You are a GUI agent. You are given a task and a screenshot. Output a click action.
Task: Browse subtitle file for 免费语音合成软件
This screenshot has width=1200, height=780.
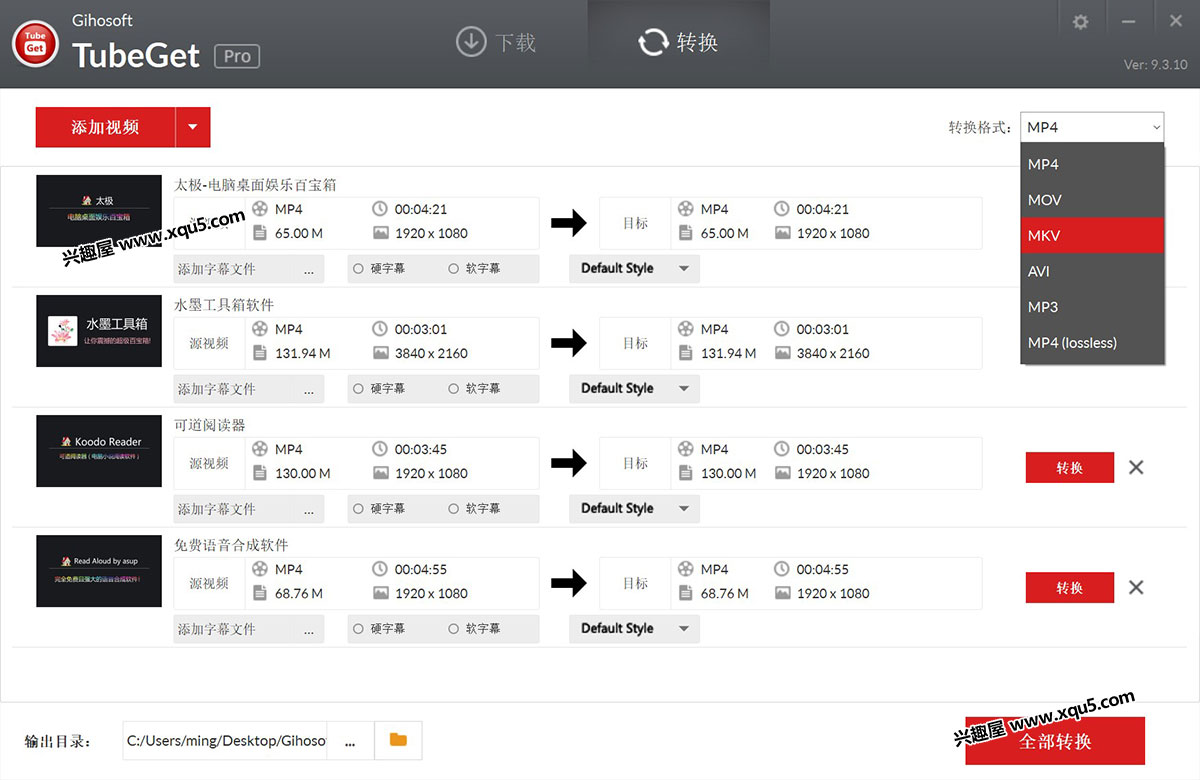pos(309,629)
